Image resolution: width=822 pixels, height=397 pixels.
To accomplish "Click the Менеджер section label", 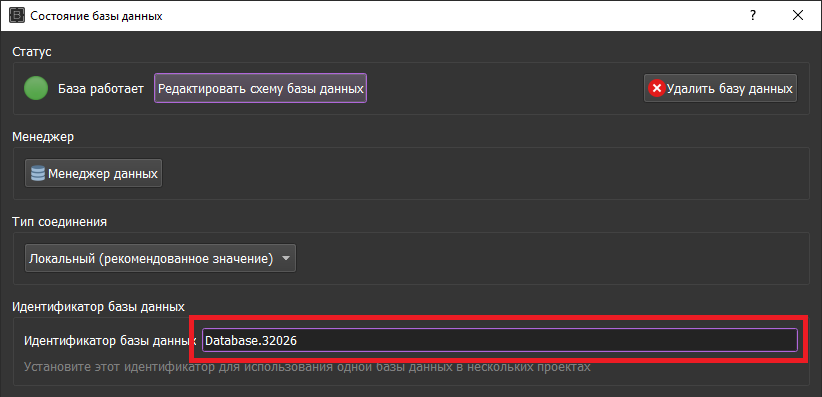I will (43, 137).
